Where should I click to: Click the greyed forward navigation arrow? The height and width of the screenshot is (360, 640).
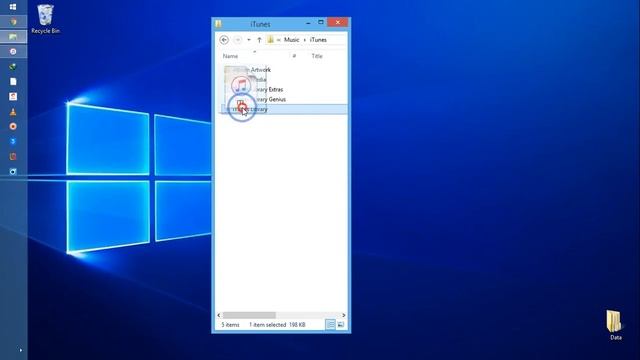tap(238, 40)
